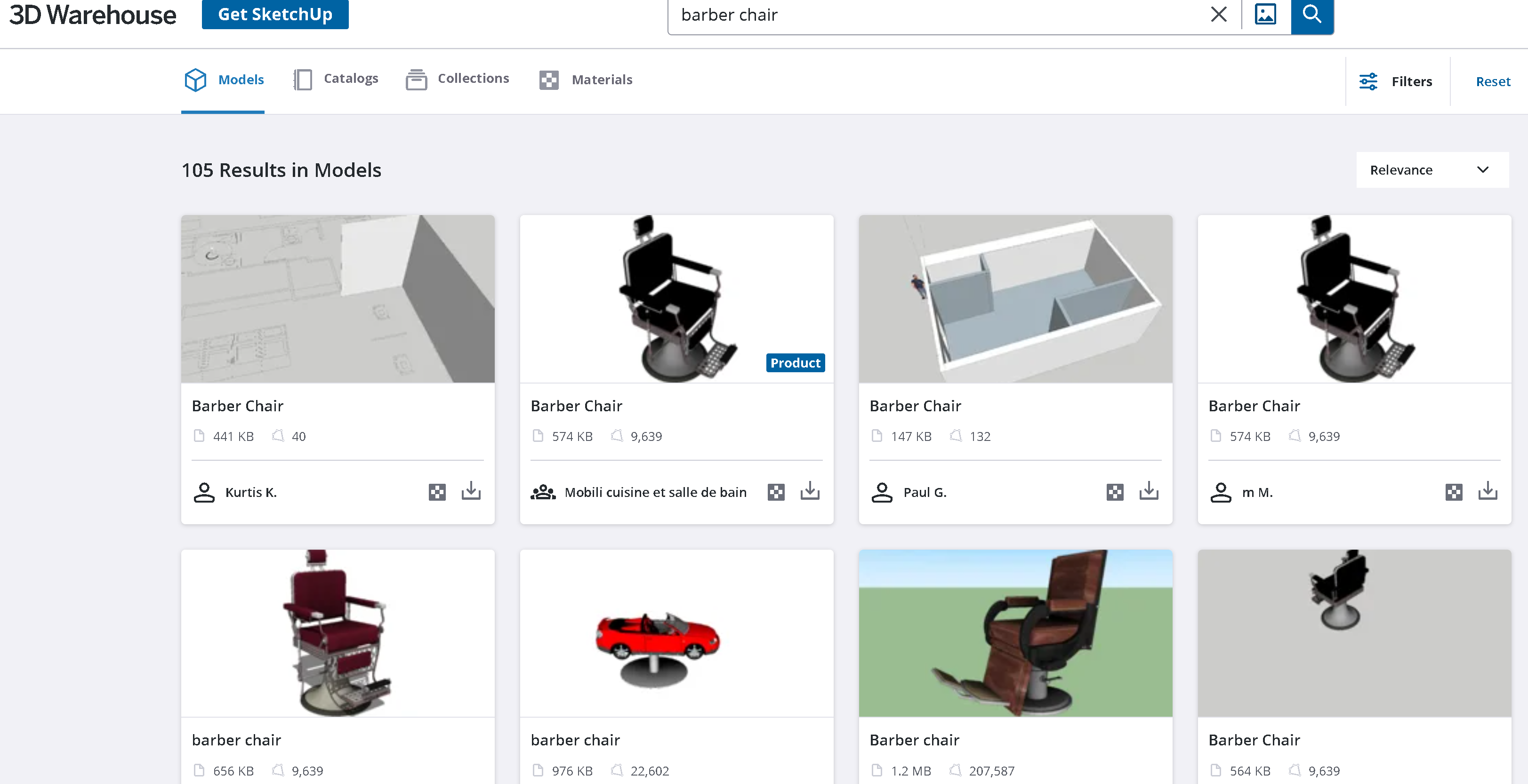Open small black chair on gray thumbnail
Screen dimensions: 1528x784
[x=1354, y=633]
